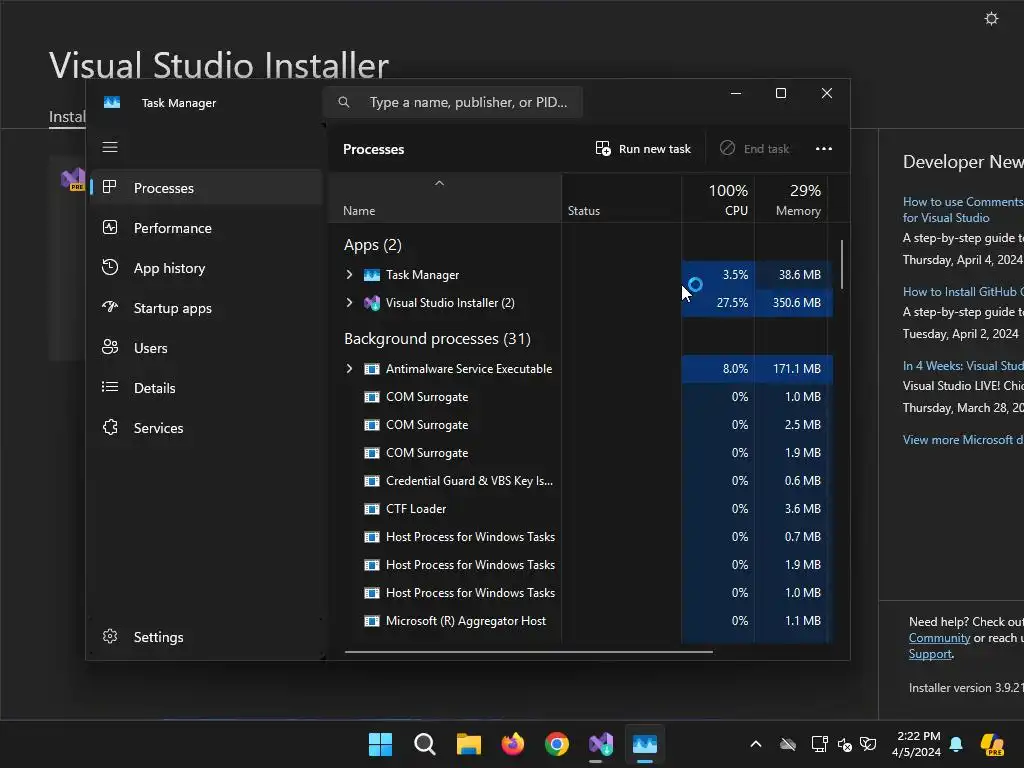Sort processes by CPU column
The height and width of the screenshot is (768, 1024).
pos(718,200)
